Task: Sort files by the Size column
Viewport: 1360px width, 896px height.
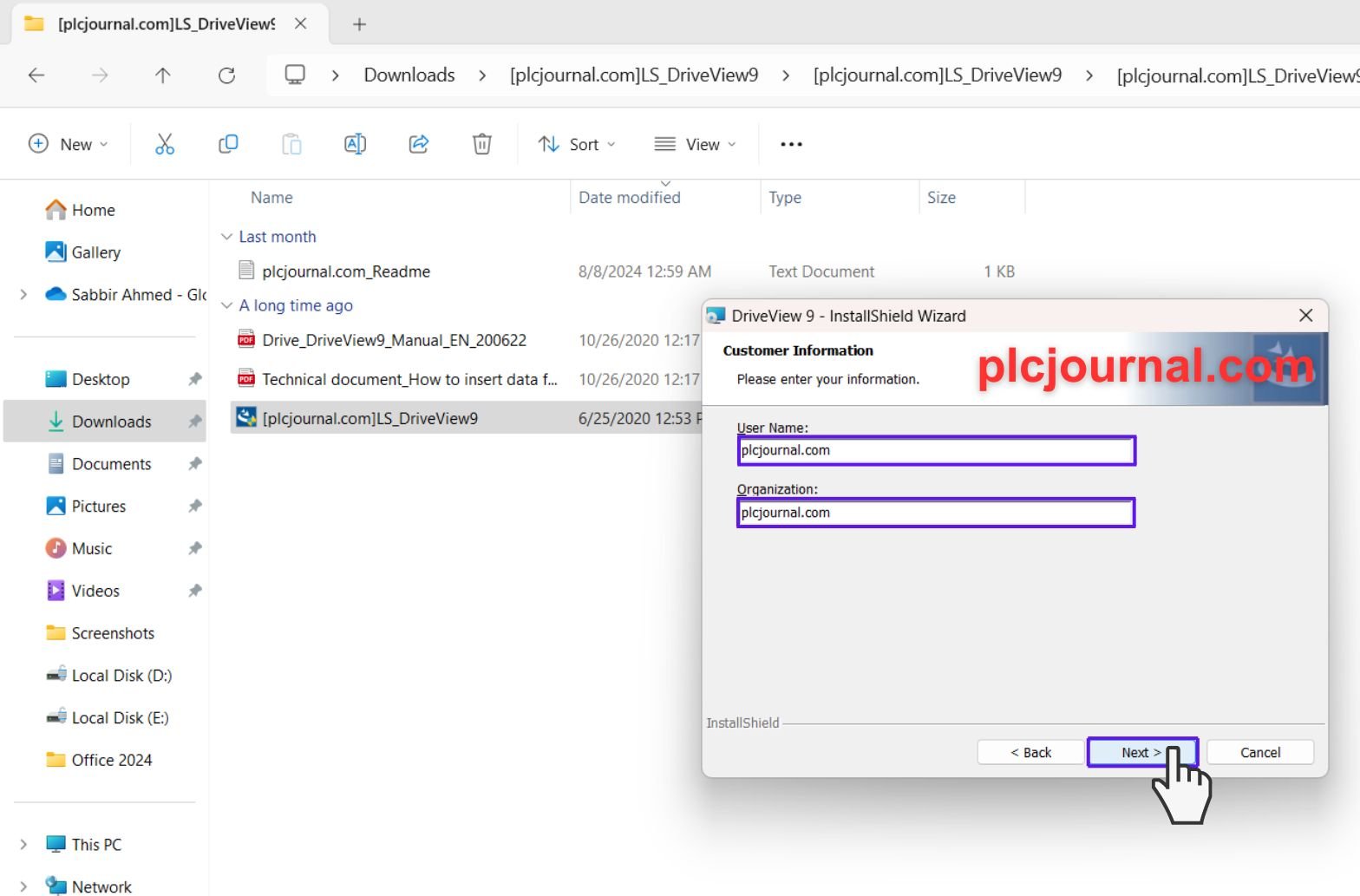Action: click(941, 198)
